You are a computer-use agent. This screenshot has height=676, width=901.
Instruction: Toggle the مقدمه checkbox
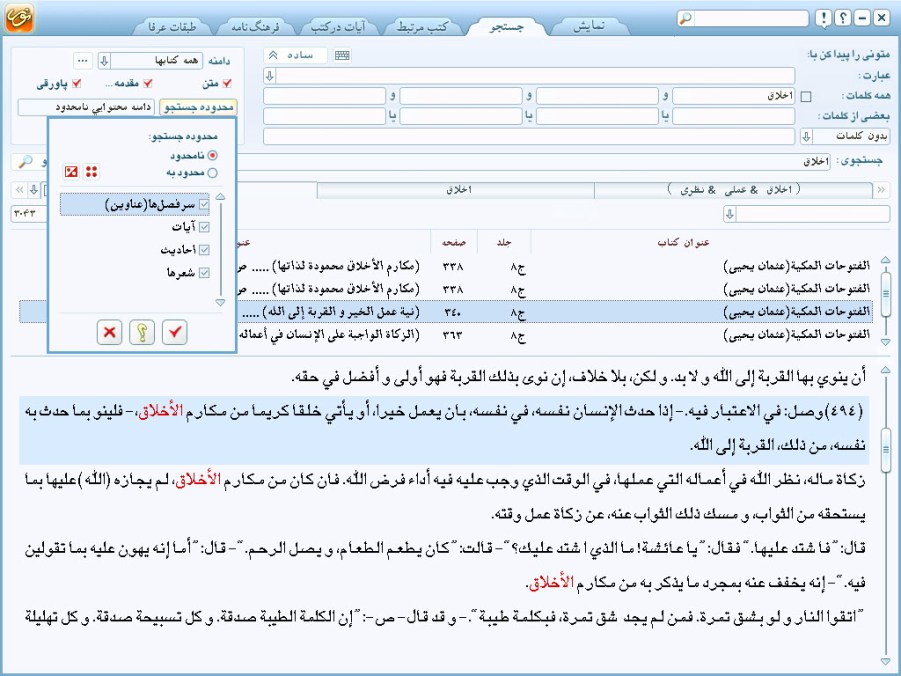click(x=148, y=83)
